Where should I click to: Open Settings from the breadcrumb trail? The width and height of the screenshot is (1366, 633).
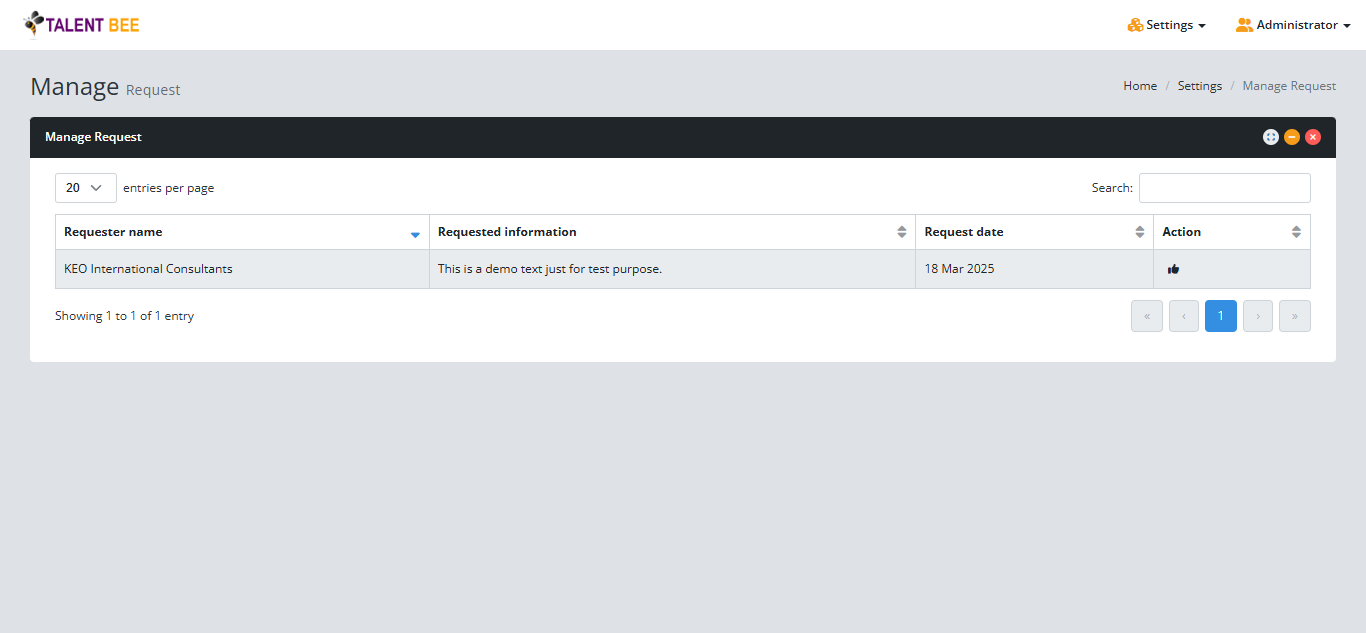[x=1199, y=85]
